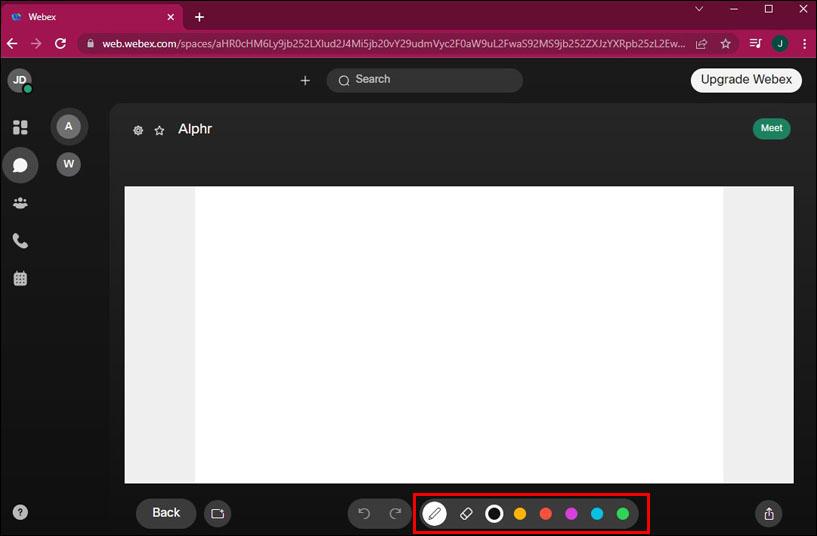Viewport: 817px width, 536px height.
Task: Redo the whiteboard stroke
Action: (395, 514)
